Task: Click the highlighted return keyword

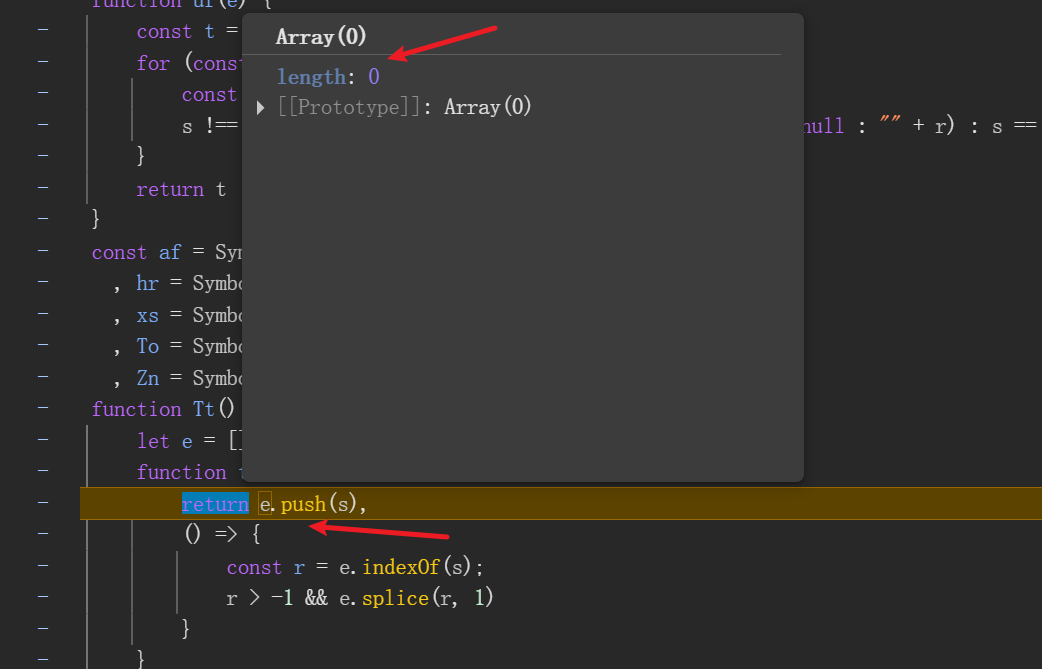Action: 215,505
